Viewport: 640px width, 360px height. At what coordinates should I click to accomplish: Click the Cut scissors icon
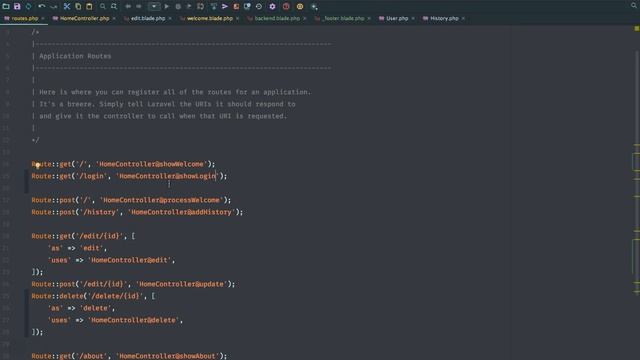tap(67, 7)
